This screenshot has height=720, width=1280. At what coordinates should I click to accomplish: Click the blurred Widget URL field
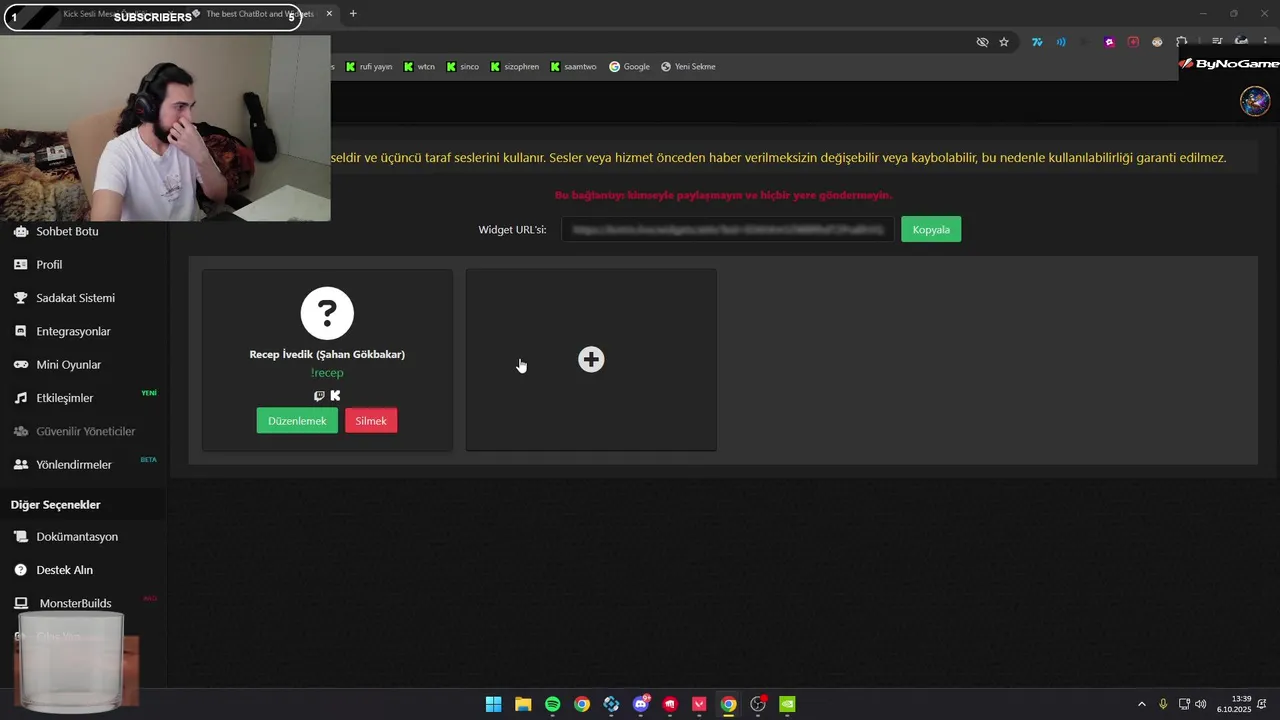[728, 230]
